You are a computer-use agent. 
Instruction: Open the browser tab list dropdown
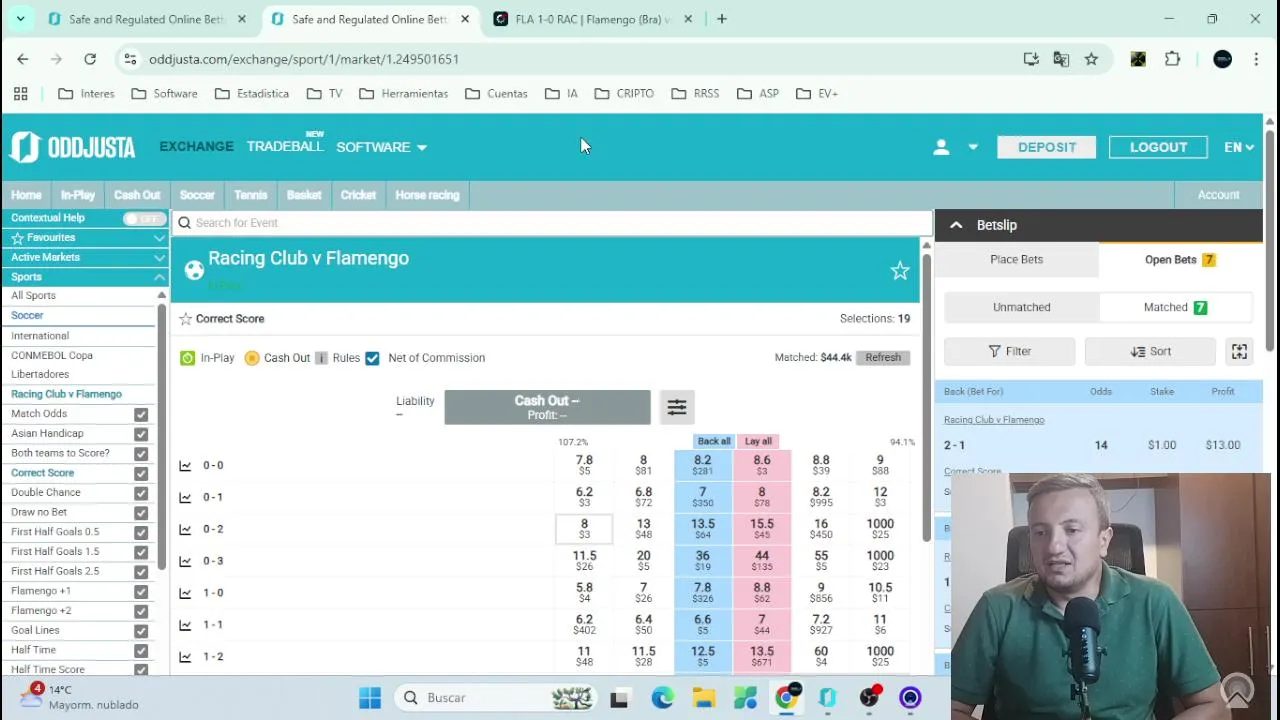[x=20, y=19]
